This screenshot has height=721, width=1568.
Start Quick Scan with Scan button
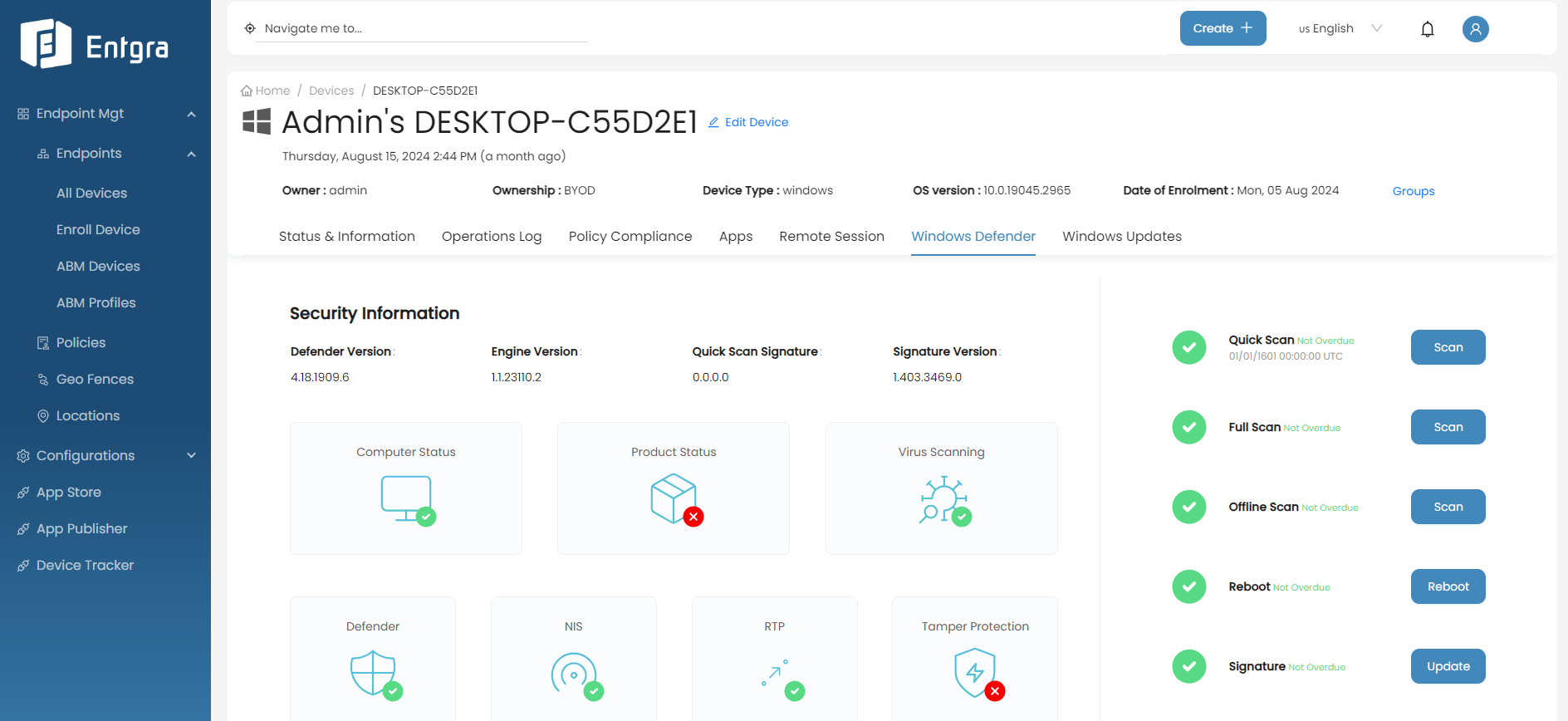(x=1448, y=347)
